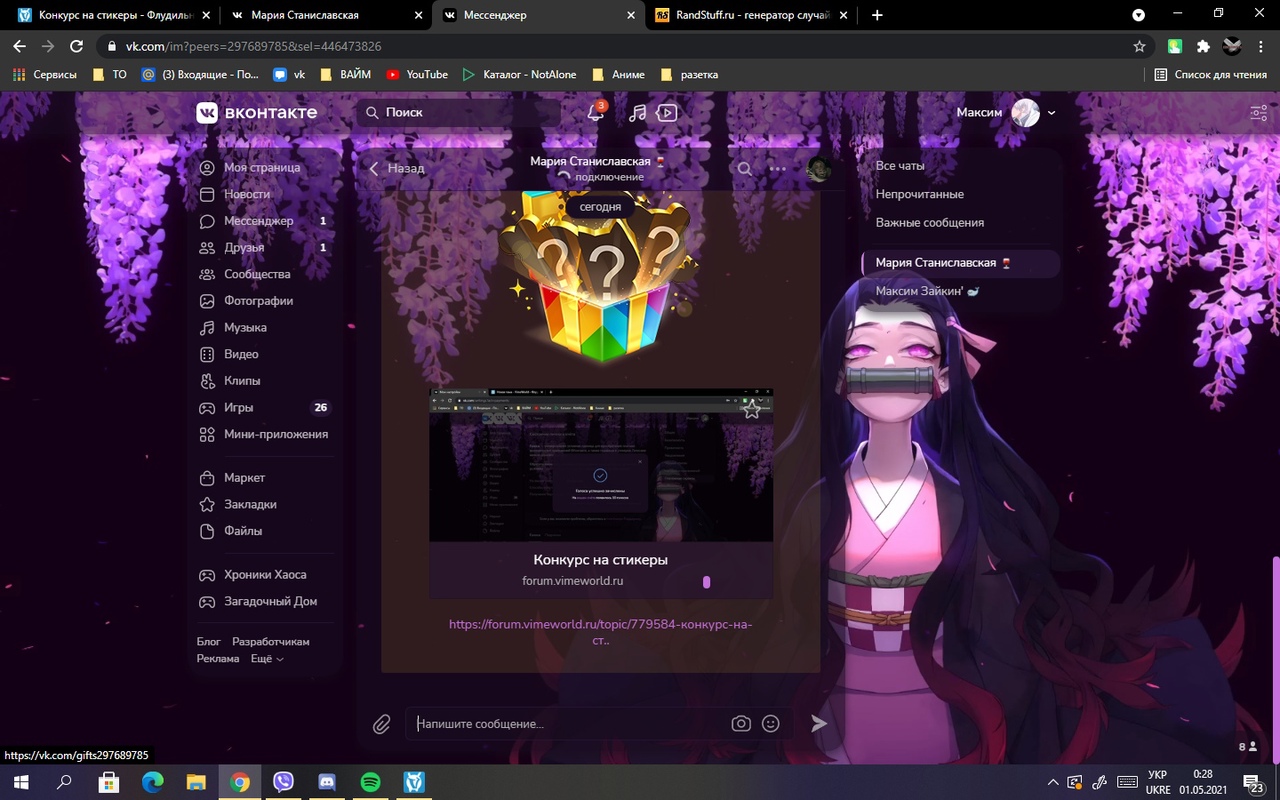Select Непрочитанные filter
The height and width of the screenshot is (800, 1280).
(920, 194)
